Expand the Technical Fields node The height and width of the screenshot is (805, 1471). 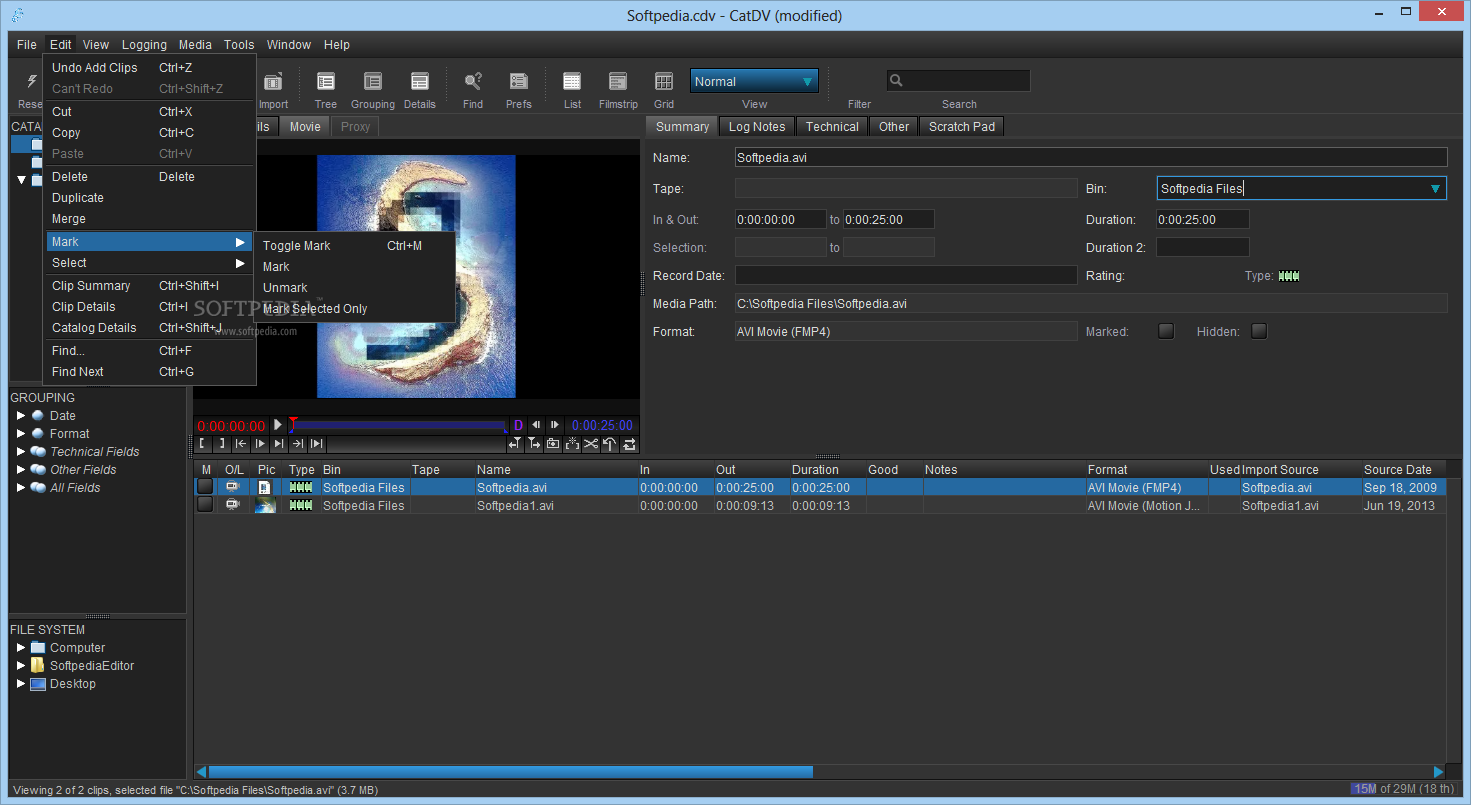[21, 451]
